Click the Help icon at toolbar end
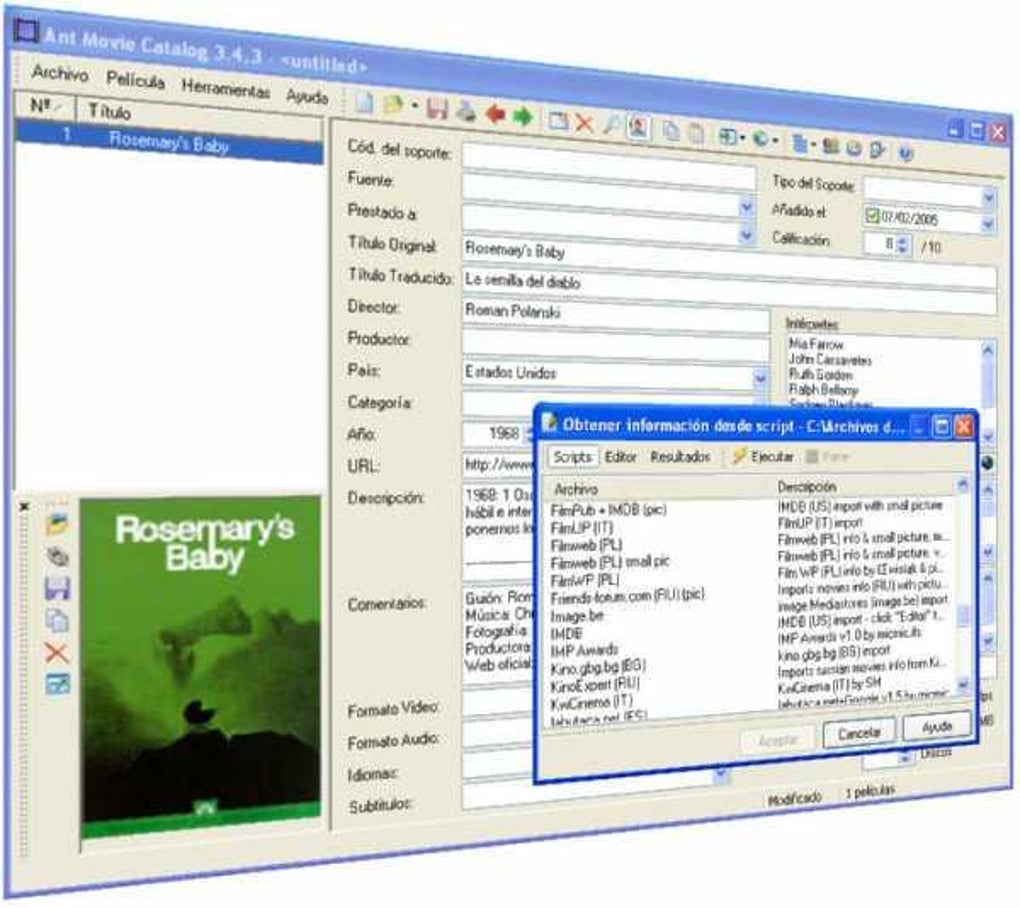The image size is (1020, 908). [x=906, y=154]
